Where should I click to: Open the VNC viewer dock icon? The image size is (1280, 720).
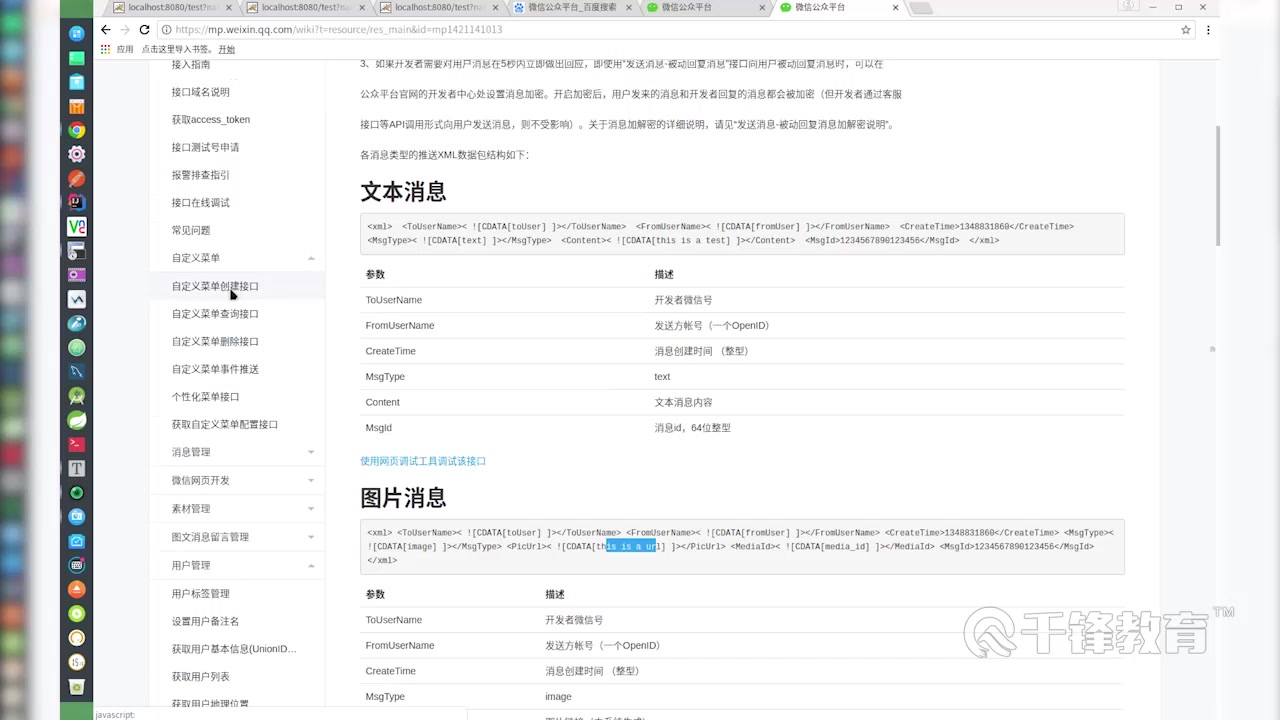click(77, 227)
